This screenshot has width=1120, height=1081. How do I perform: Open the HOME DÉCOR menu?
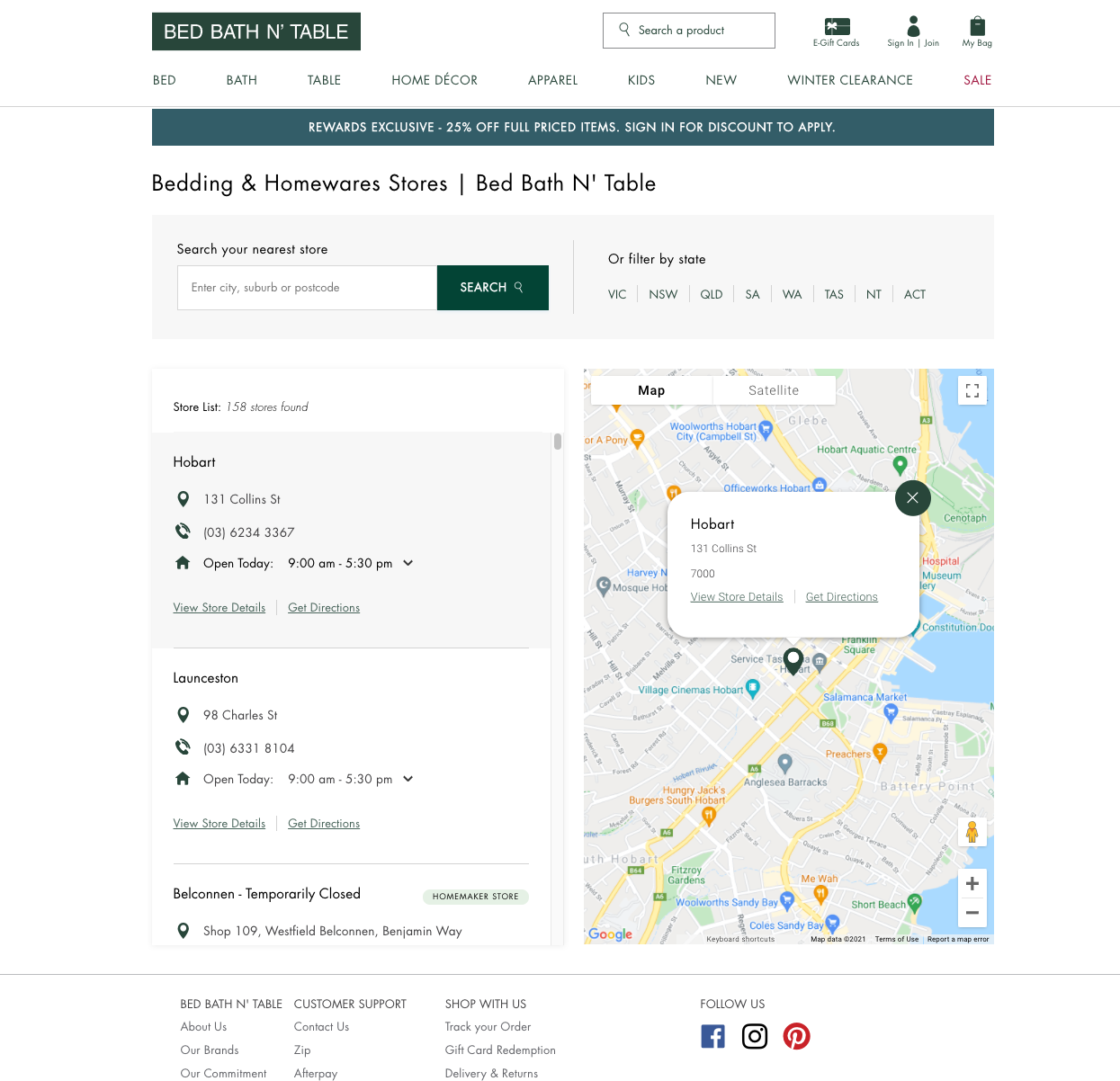click(435, 80)
